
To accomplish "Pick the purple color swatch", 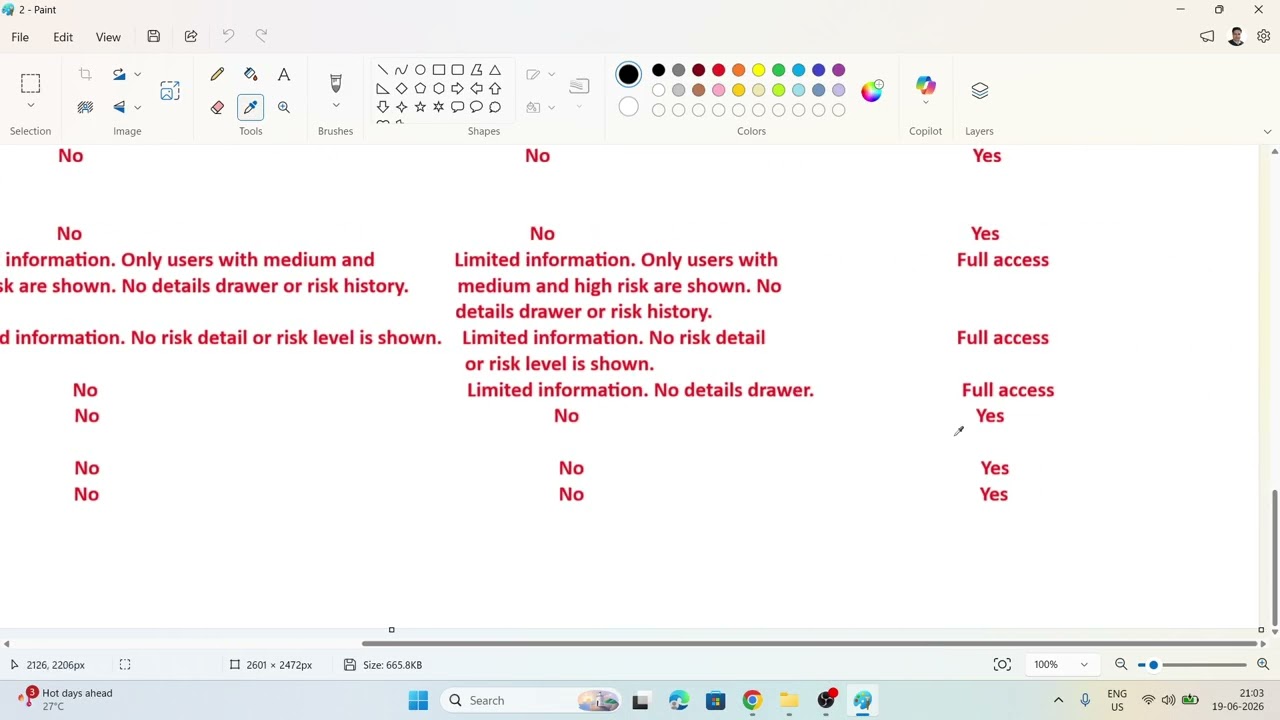I will click(x=838, y=70).
